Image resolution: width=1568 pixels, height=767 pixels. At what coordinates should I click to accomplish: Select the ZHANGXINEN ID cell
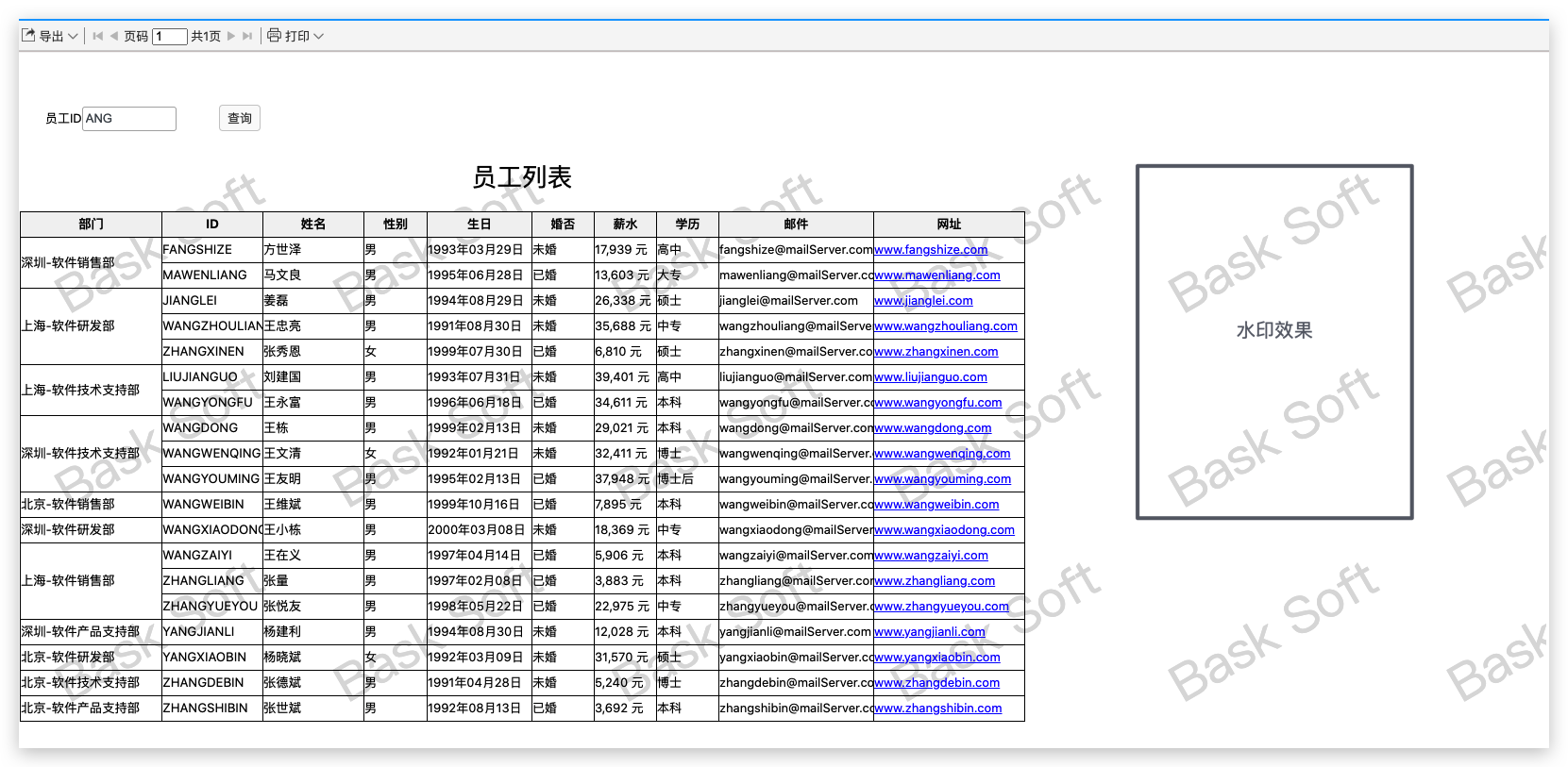click(212, 352)
